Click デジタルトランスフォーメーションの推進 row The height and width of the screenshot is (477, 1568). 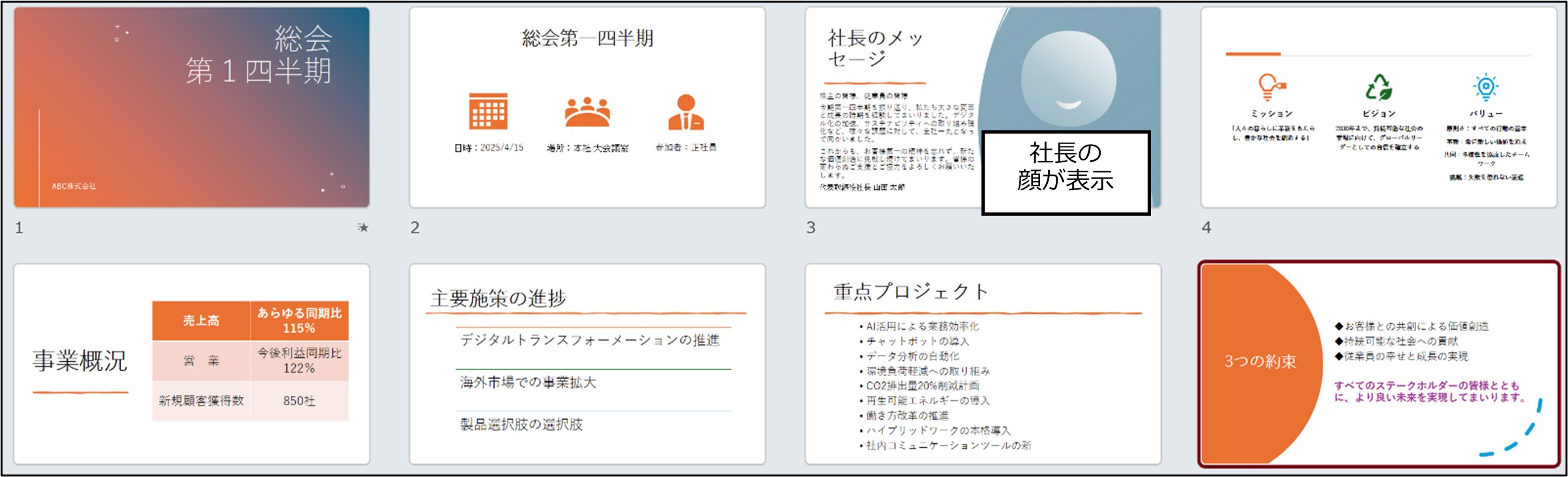[x=590, y=340]
